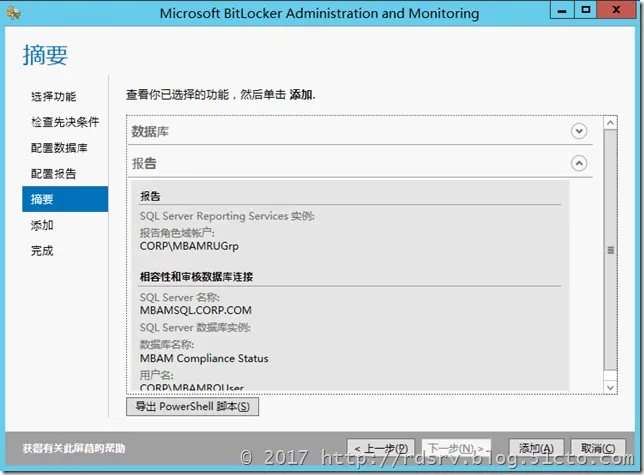The image size is (644, 475).
Task: Open 获得有关此屏幕的帮助 help link
Action: [x=74, y=448]
